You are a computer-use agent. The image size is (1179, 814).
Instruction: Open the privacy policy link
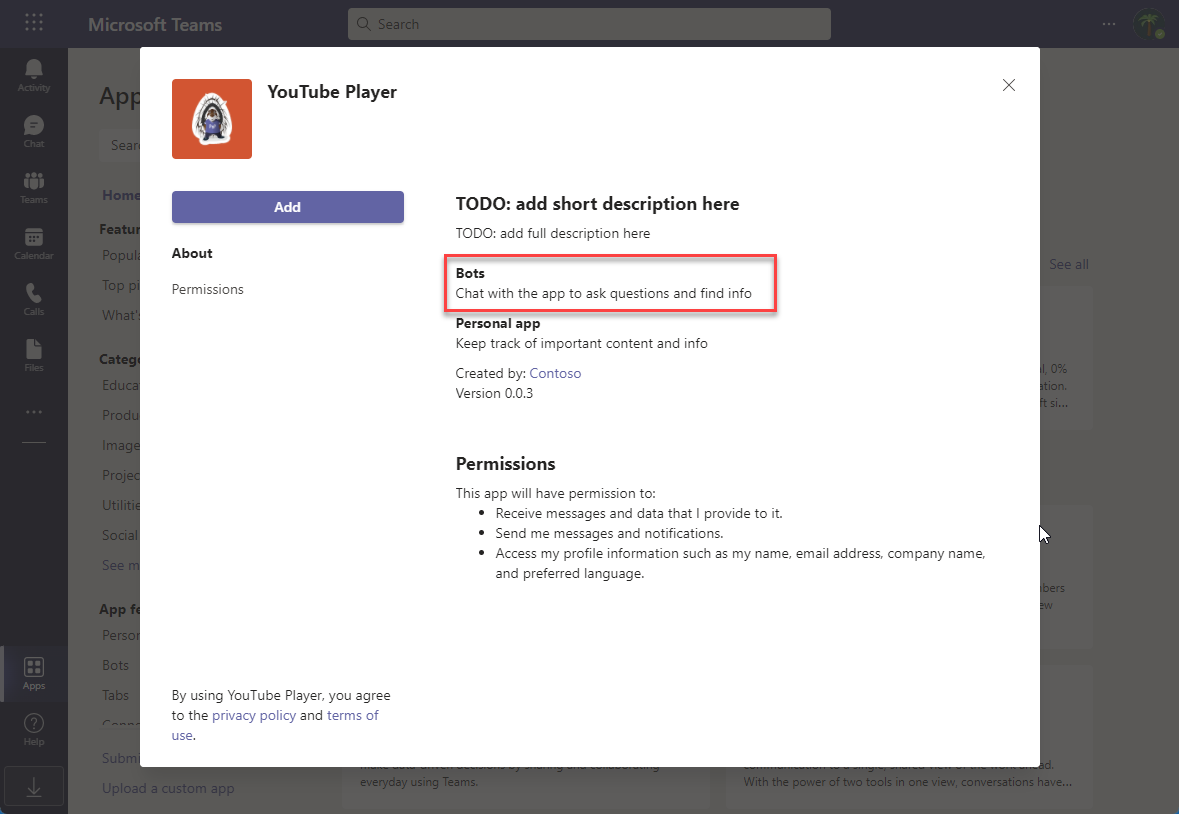click(254, 715)
